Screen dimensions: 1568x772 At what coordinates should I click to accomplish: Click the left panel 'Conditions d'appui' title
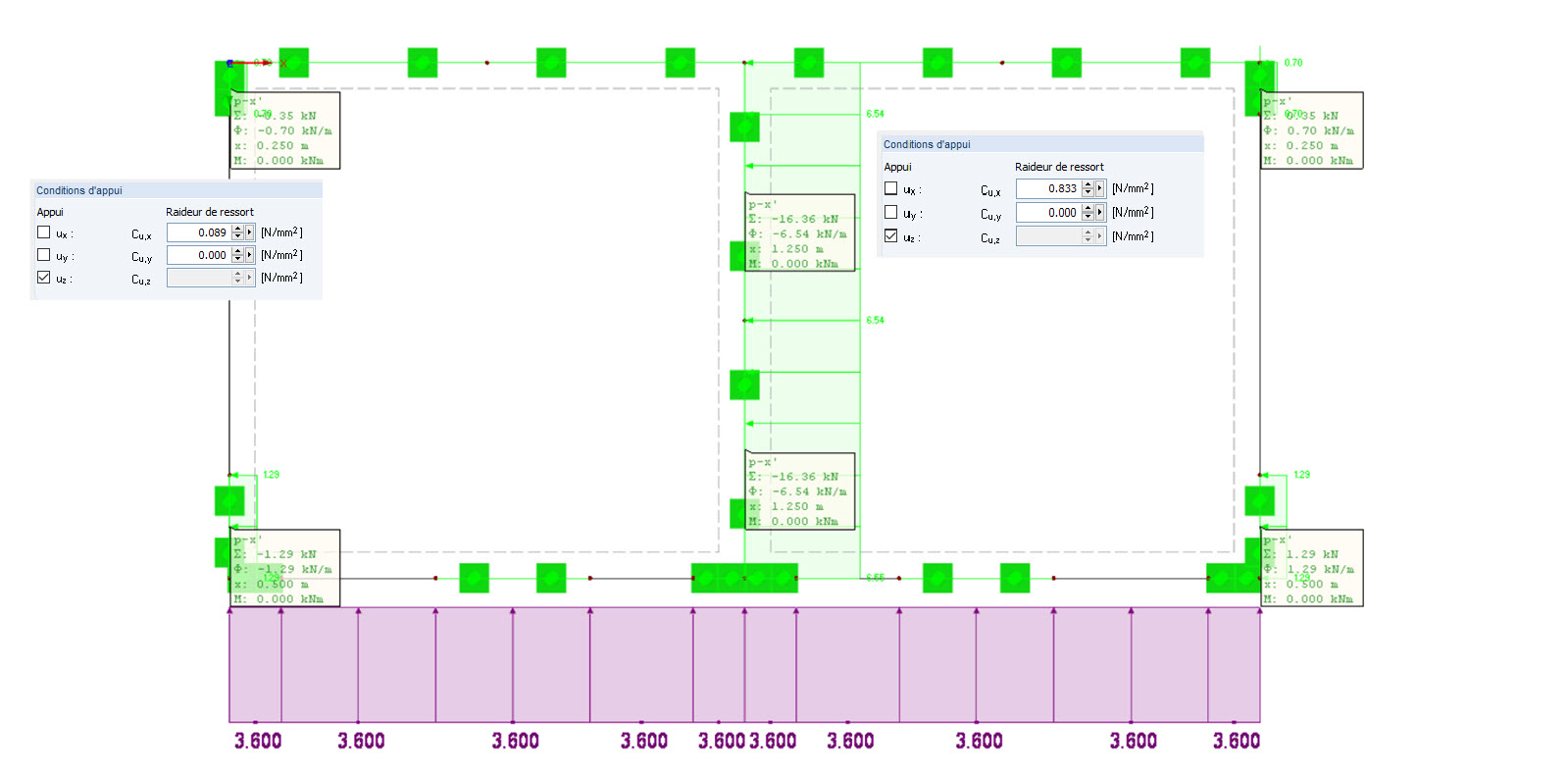coord(79,190)
